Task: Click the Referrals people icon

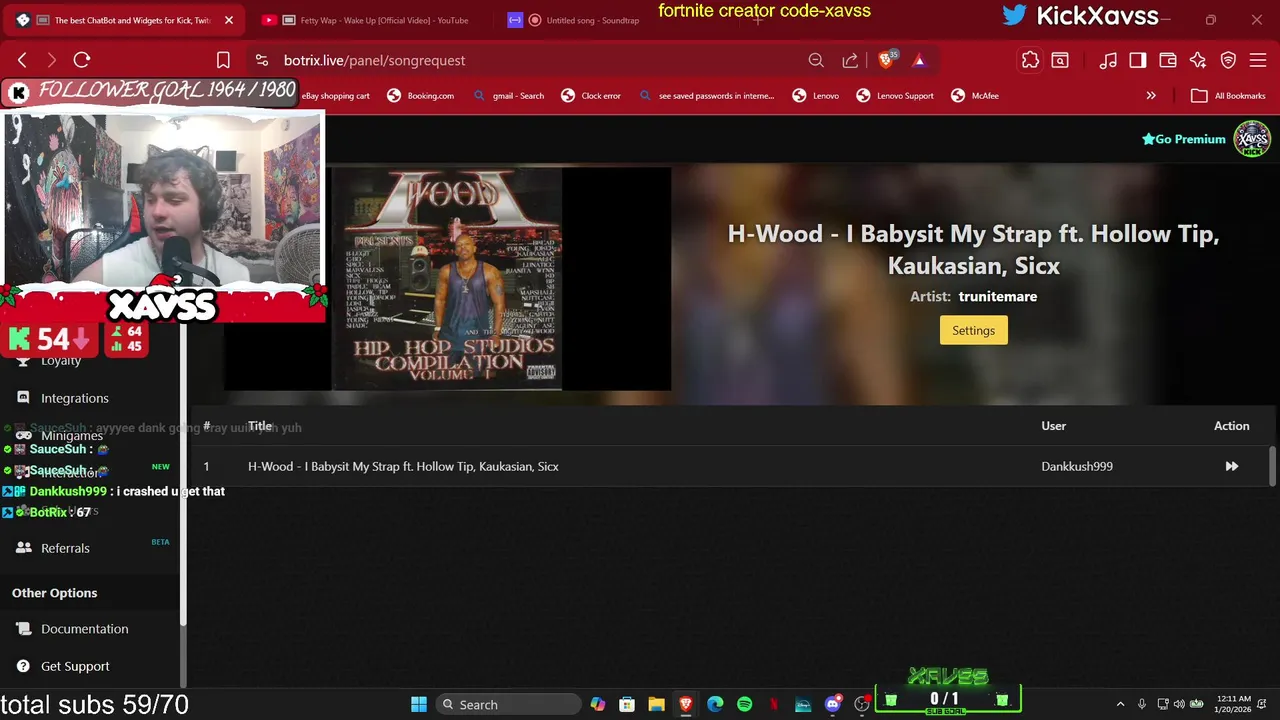Action: click(x=23, y=548)
